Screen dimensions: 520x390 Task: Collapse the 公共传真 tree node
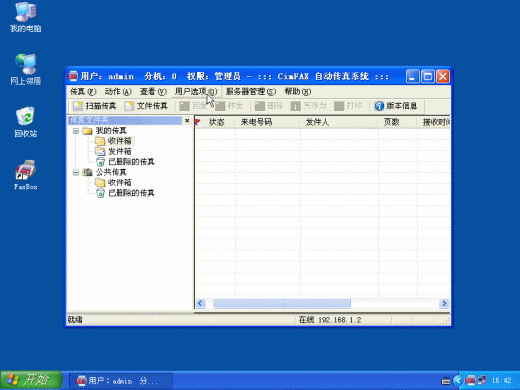pyautogui.click(x=76, y=172)
